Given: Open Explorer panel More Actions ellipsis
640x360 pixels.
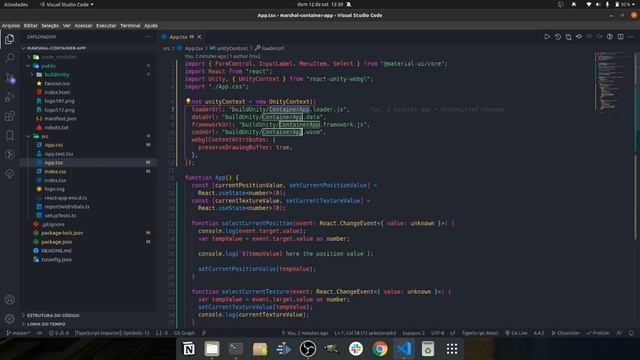Looking at the screenshot, I should point(147,37).
